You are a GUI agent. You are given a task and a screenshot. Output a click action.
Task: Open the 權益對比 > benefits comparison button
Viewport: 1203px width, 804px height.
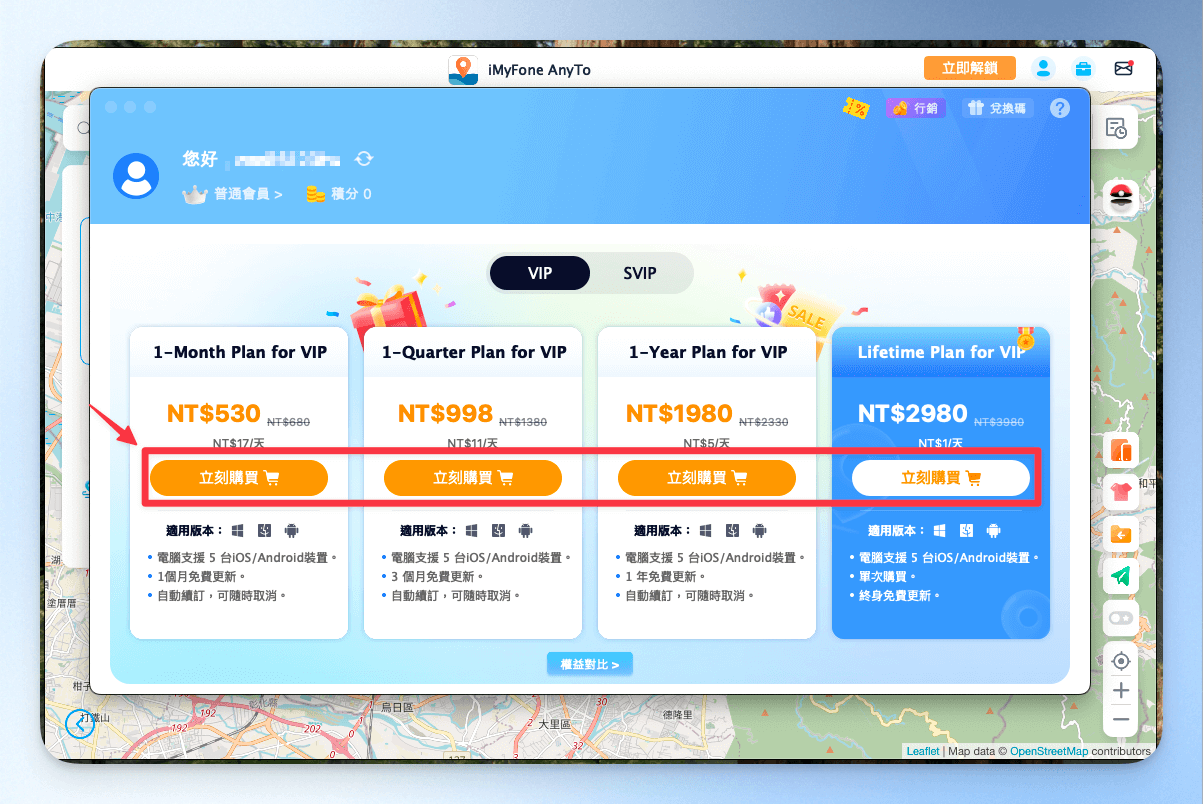590,664
